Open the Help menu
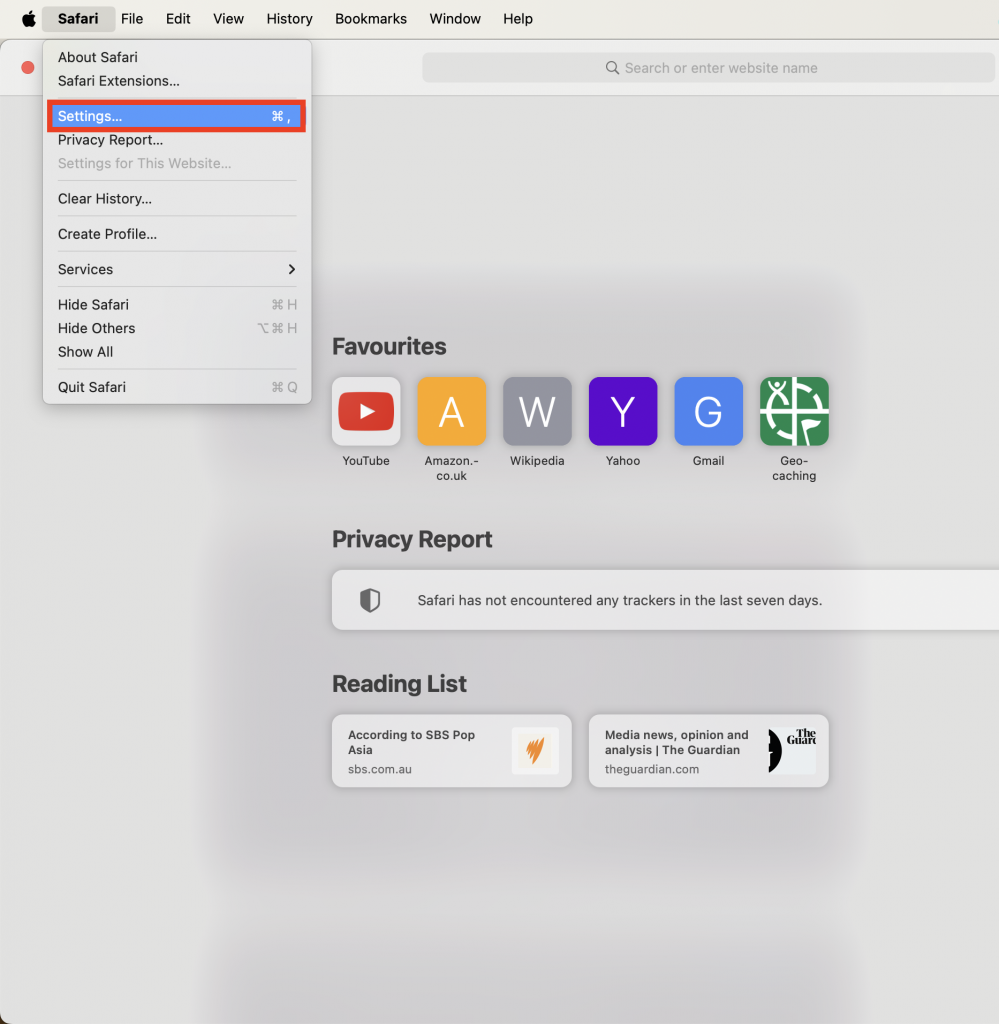This screenshot has width=999, height=1024. pos(518,19)
